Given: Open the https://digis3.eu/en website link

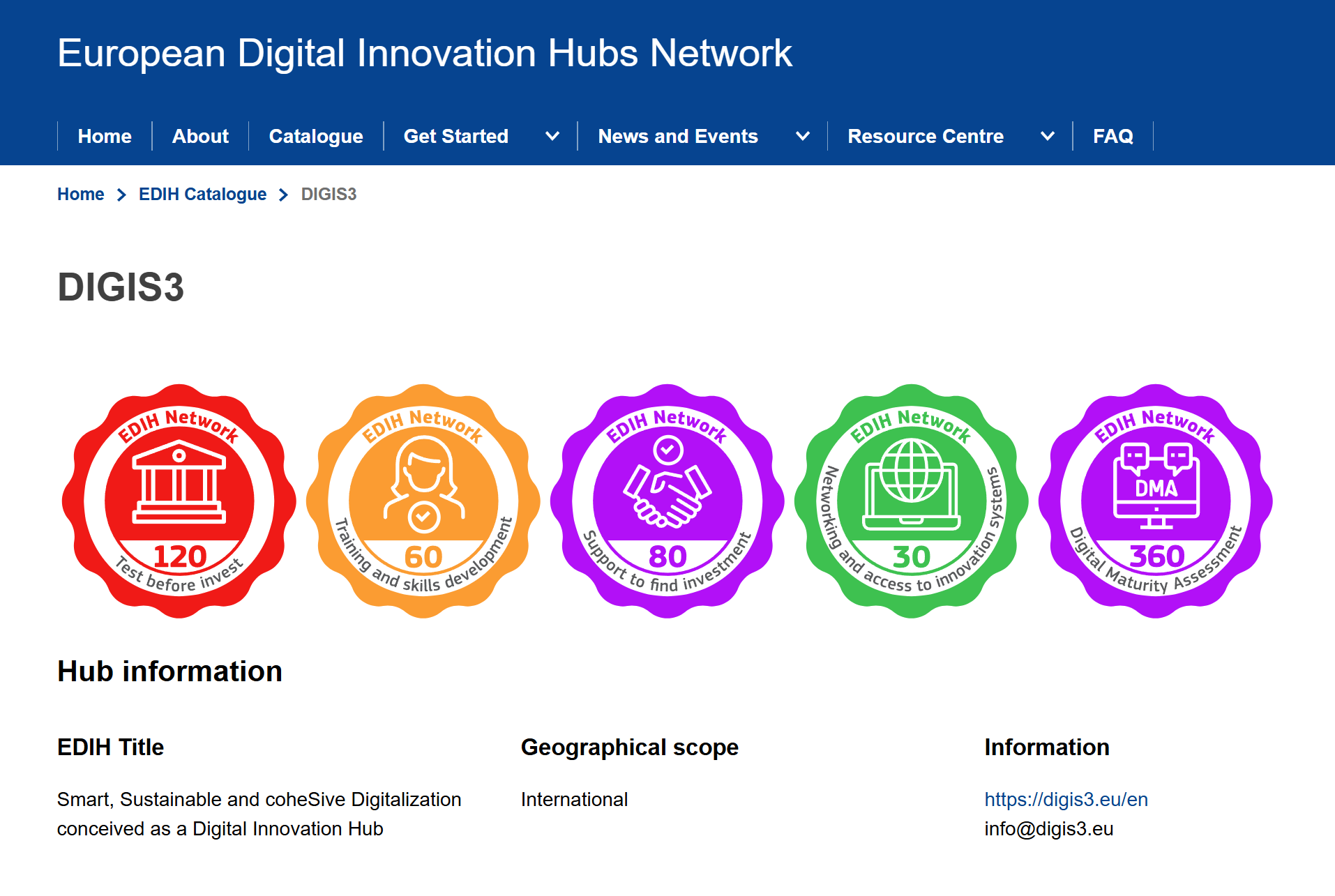Looking at the screenshot, I should 1066,799.
